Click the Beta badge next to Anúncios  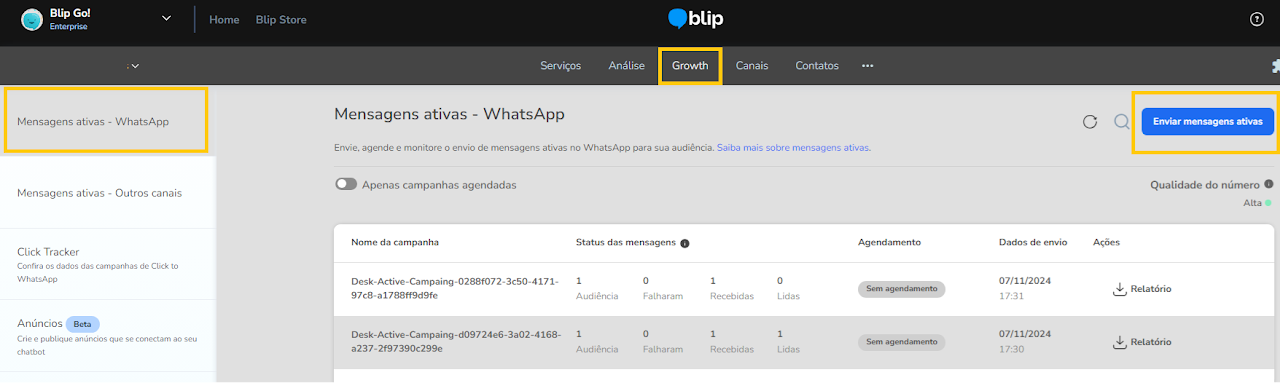(83, 324)
